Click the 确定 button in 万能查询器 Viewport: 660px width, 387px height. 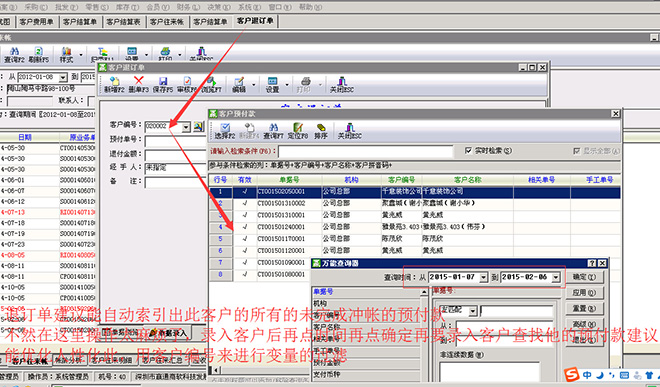tap(585, 277)
